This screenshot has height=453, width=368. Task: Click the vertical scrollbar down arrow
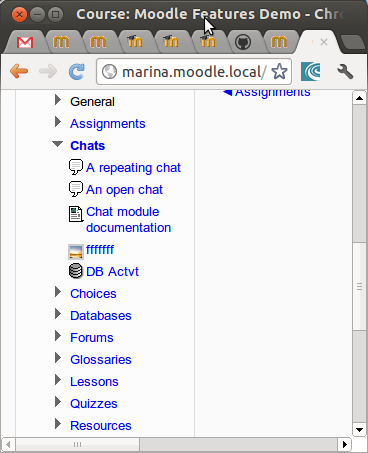coord(359,430)
